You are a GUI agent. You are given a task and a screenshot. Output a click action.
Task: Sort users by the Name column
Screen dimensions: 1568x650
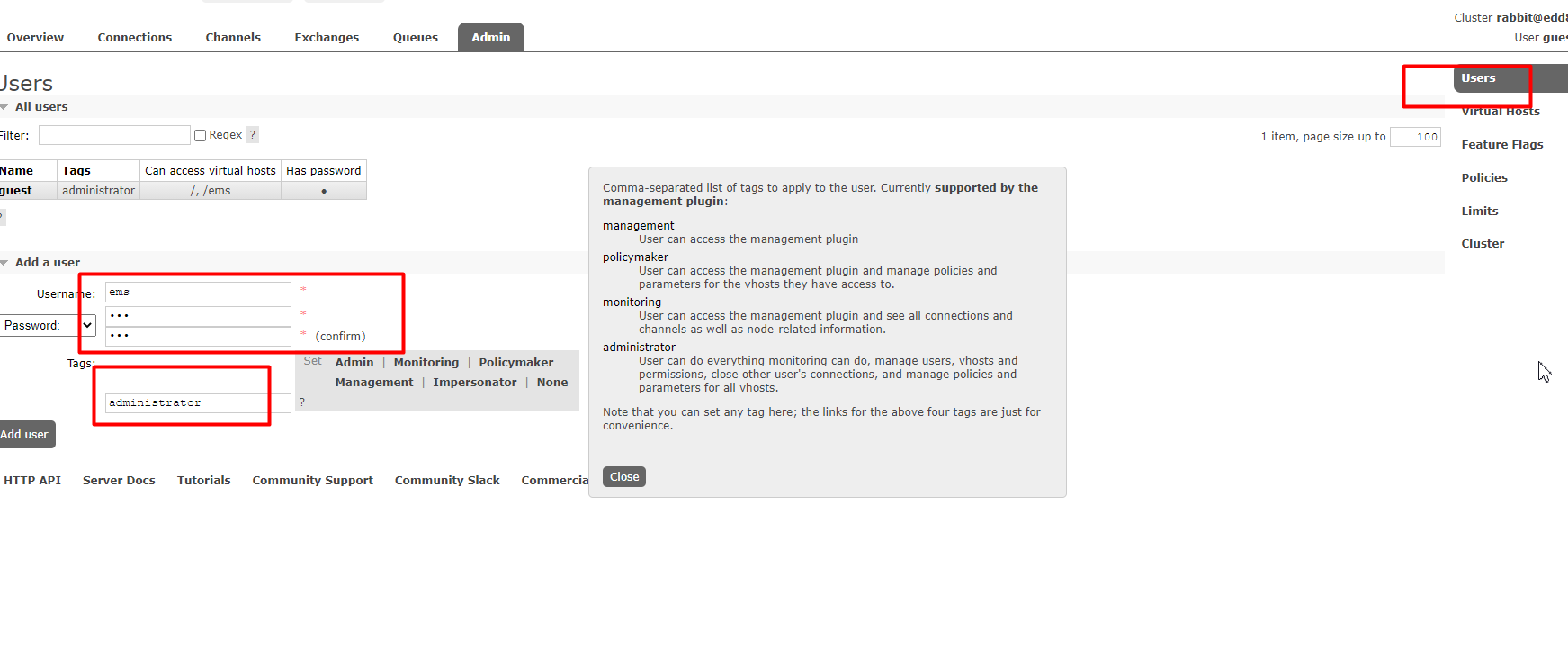pos(16,170)
